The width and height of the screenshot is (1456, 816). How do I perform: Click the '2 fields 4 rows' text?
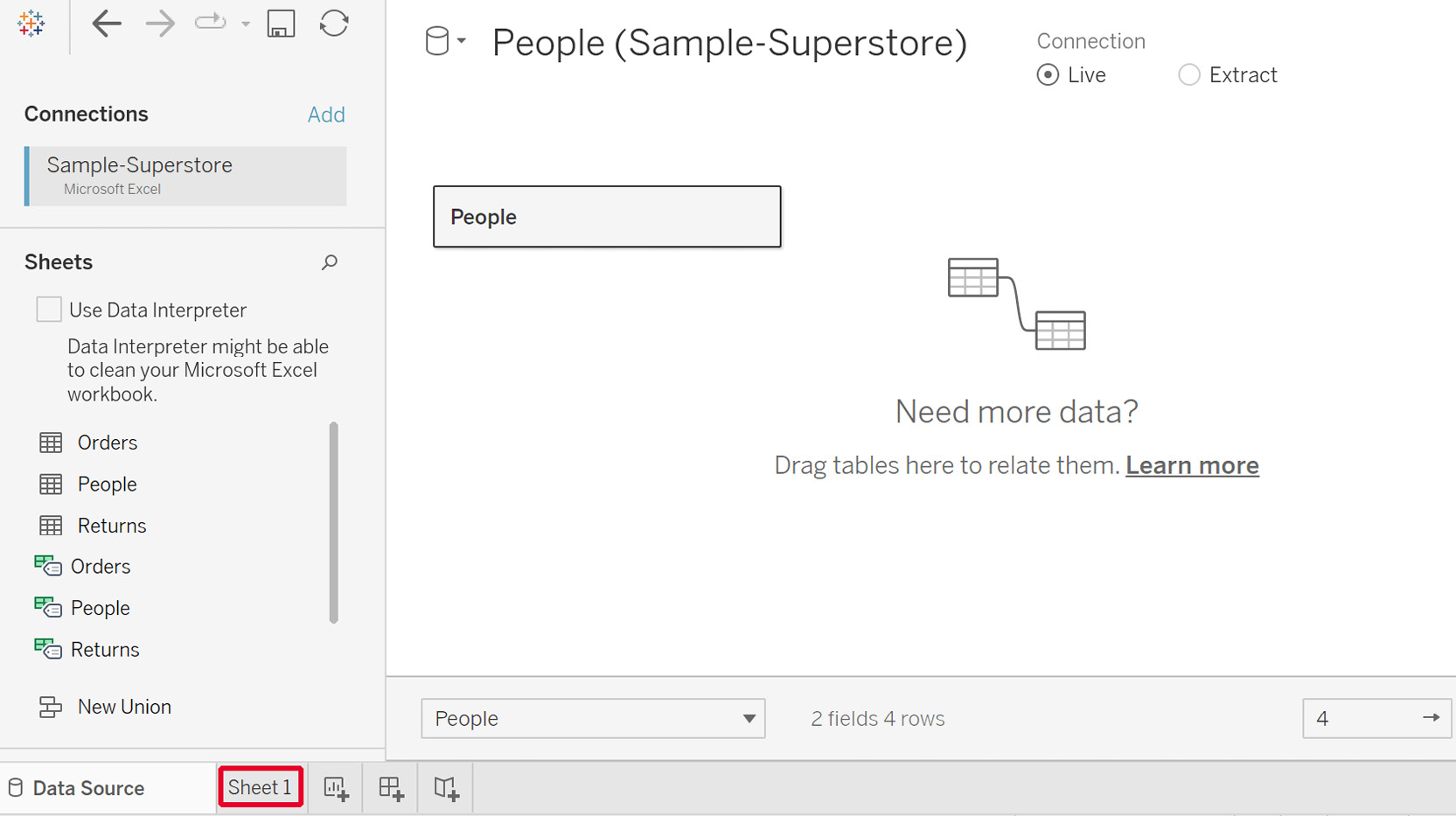pyautogui.click(x=877, y=719)
